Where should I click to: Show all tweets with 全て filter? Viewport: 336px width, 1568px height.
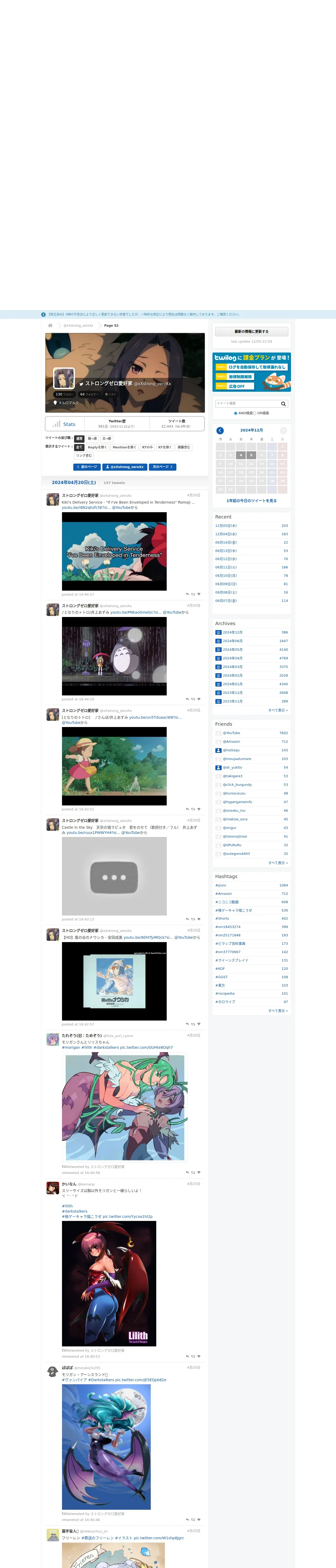click(79, 447)
